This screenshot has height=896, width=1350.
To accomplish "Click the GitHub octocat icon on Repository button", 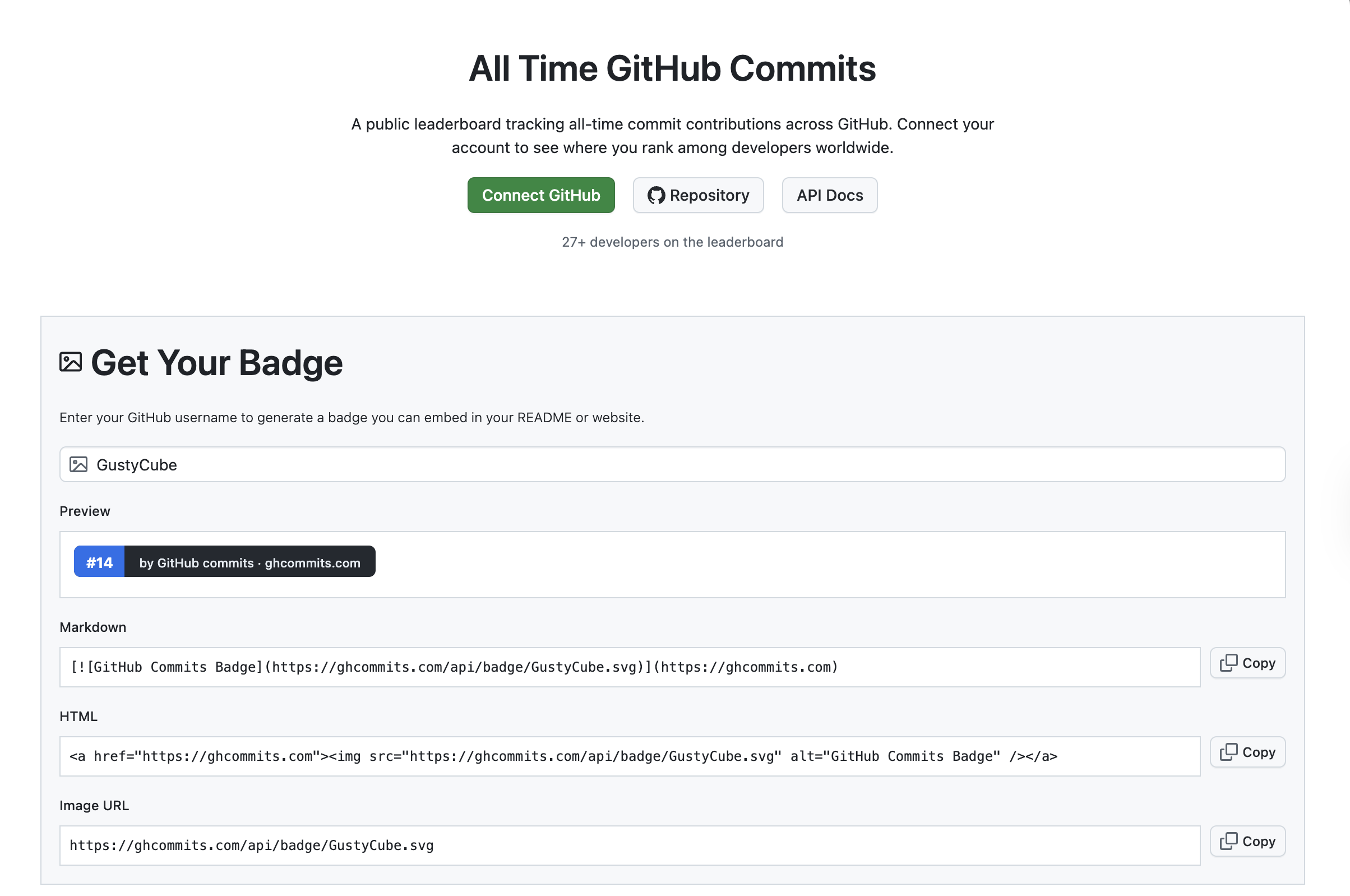I will pyautogui.click(x=658, y=195).
